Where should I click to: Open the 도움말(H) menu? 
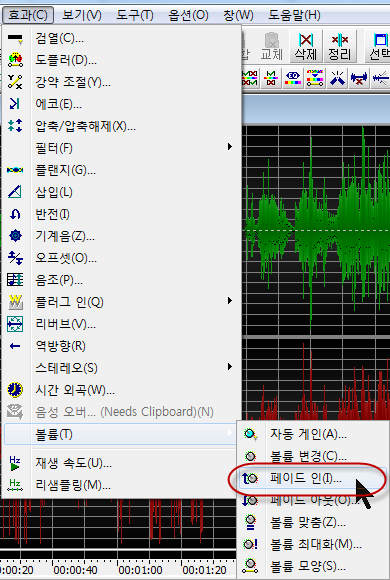[x=294, y=15]
